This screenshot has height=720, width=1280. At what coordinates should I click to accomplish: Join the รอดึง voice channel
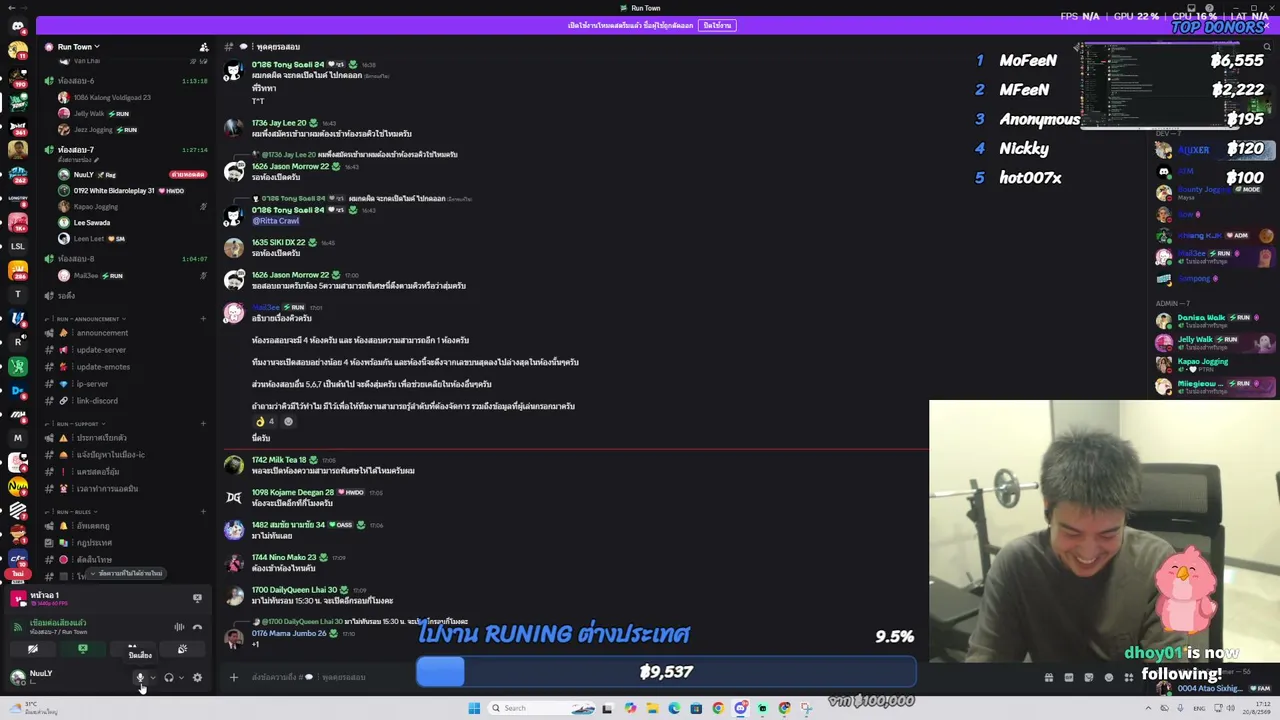66,296
